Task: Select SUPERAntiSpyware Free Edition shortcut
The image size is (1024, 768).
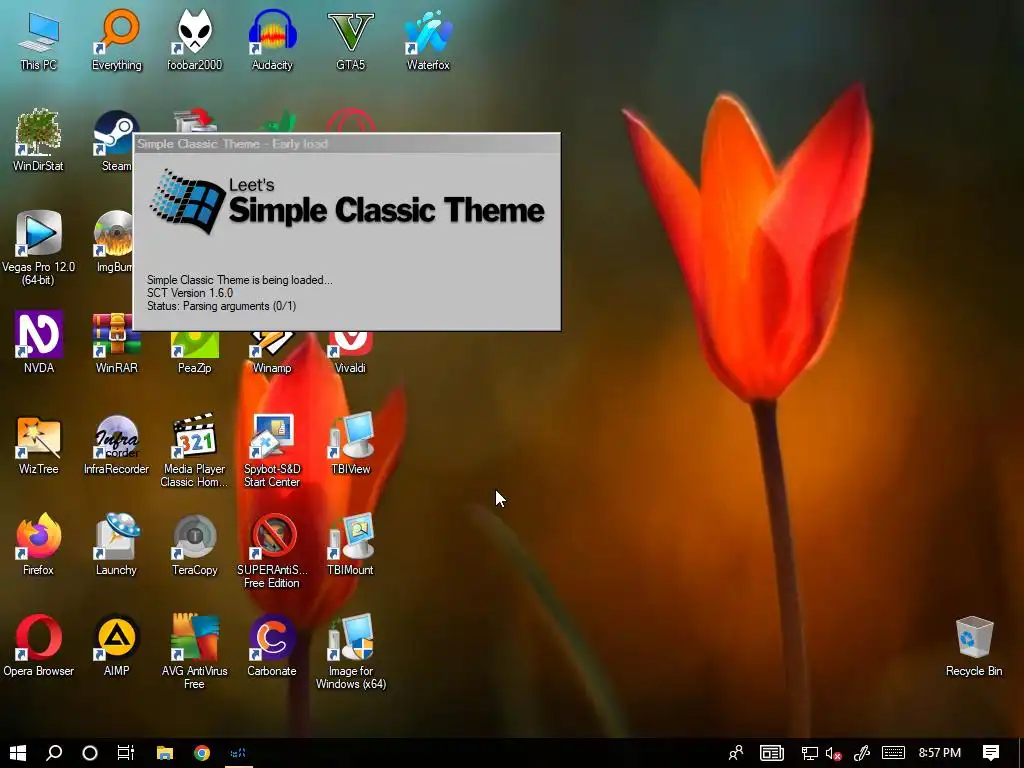Action: click(272, 551)
